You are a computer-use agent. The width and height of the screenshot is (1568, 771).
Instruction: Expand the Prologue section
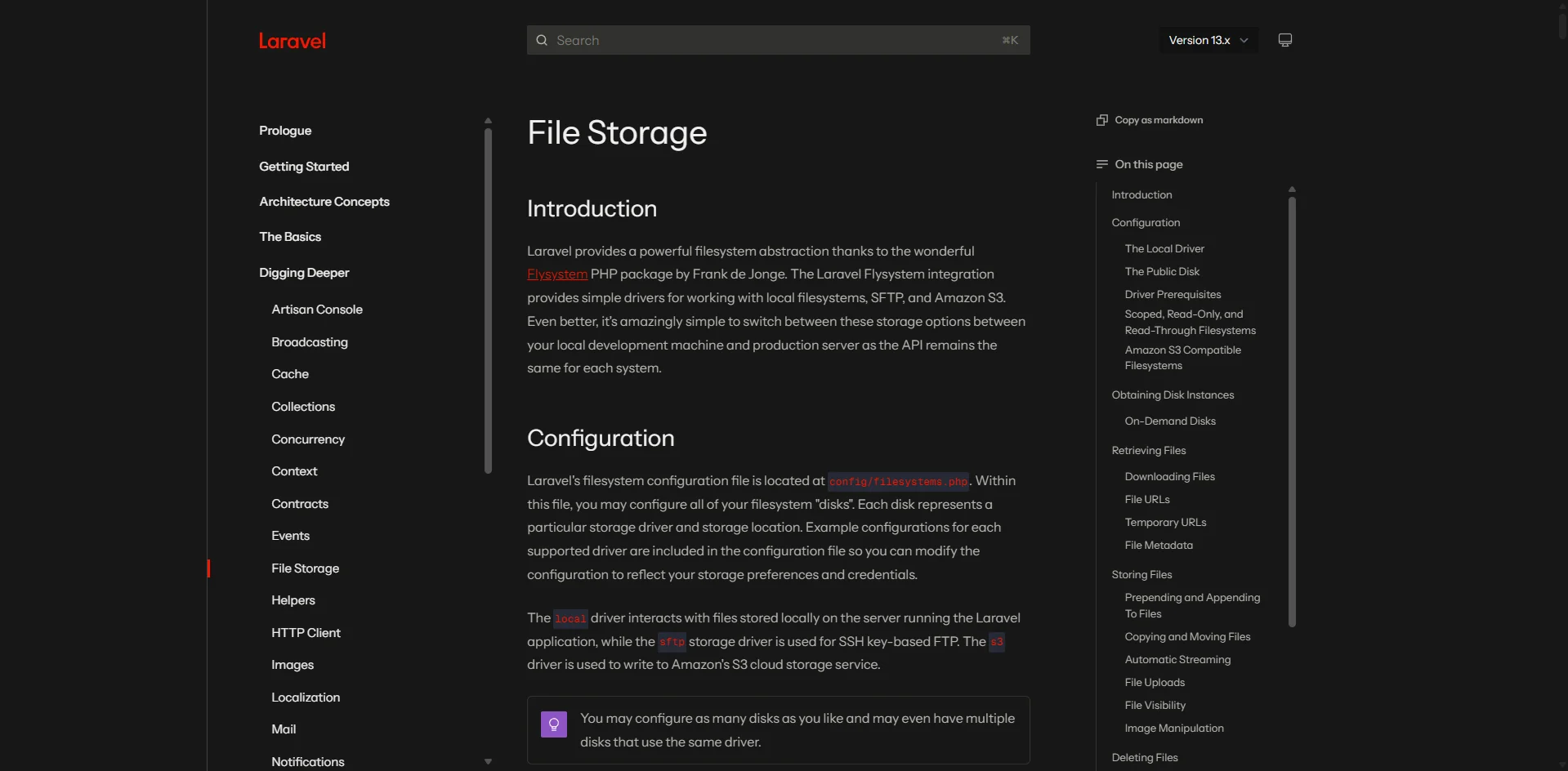coord(285,131)
